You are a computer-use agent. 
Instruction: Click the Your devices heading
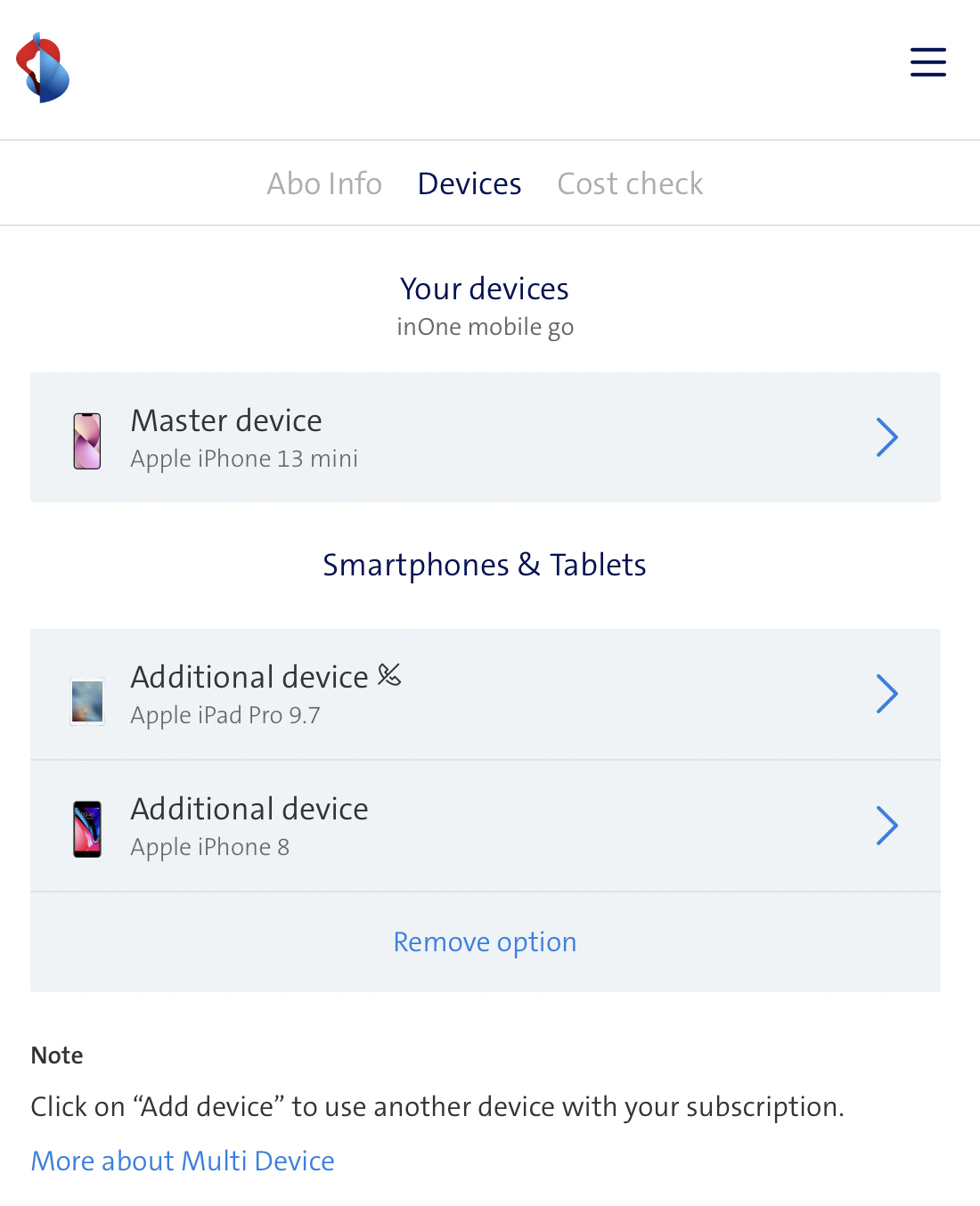pyautogui.click(x=485, y=289)
